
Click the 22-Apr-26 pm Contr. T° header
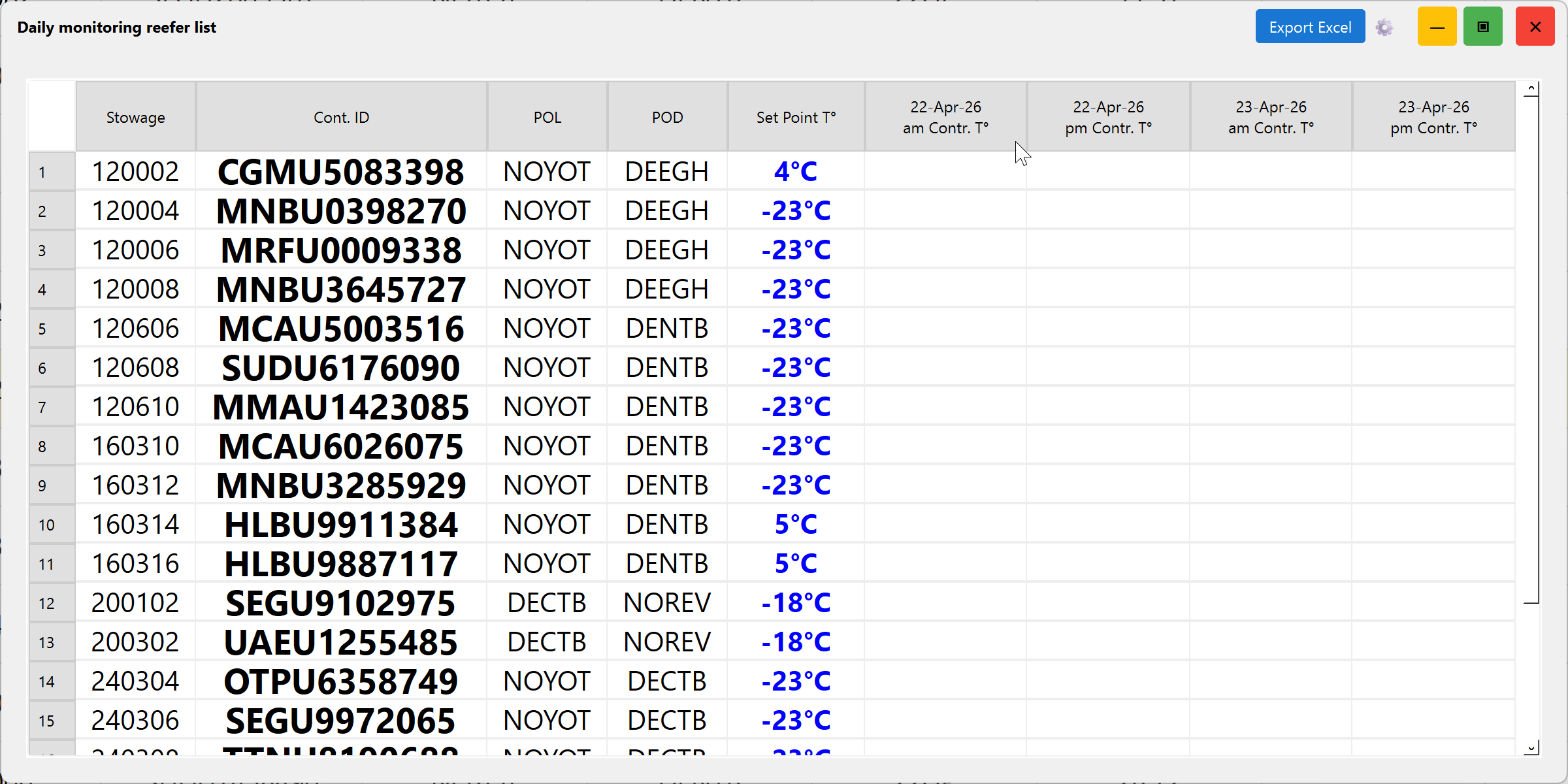(1108, 117)
